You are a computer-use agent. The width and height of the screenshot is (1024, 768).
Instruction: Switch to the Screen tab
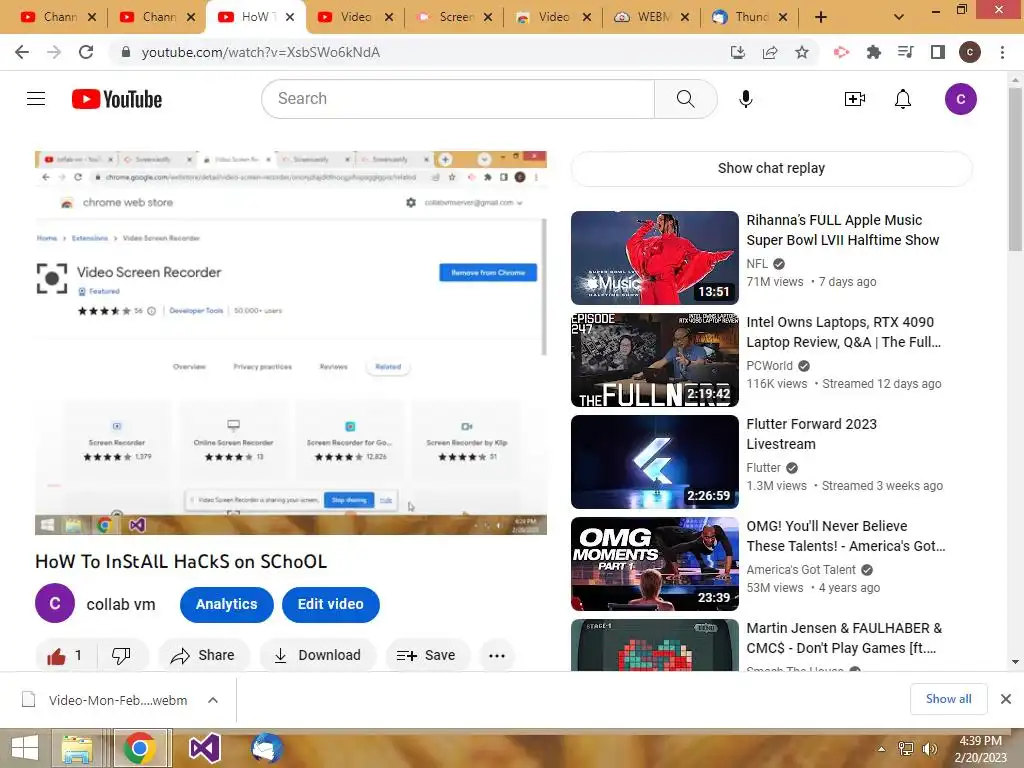click(456, 17)
